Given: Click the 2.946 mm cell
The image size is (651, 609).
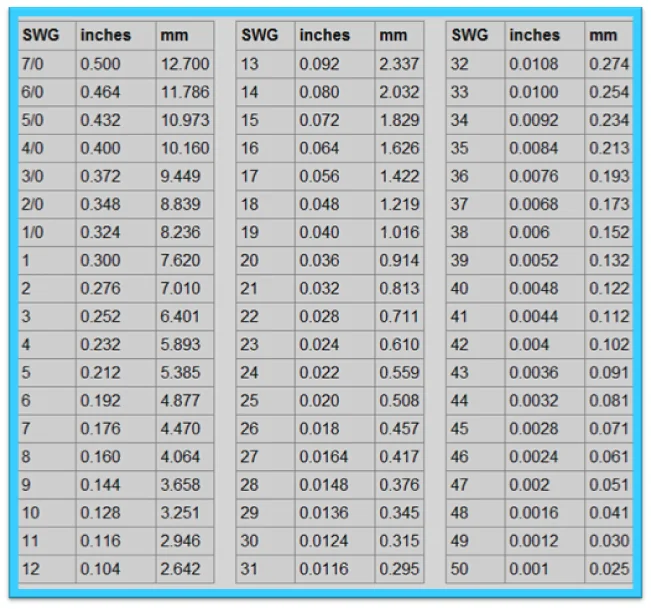Looking at the screenshot, I should 185,541.
